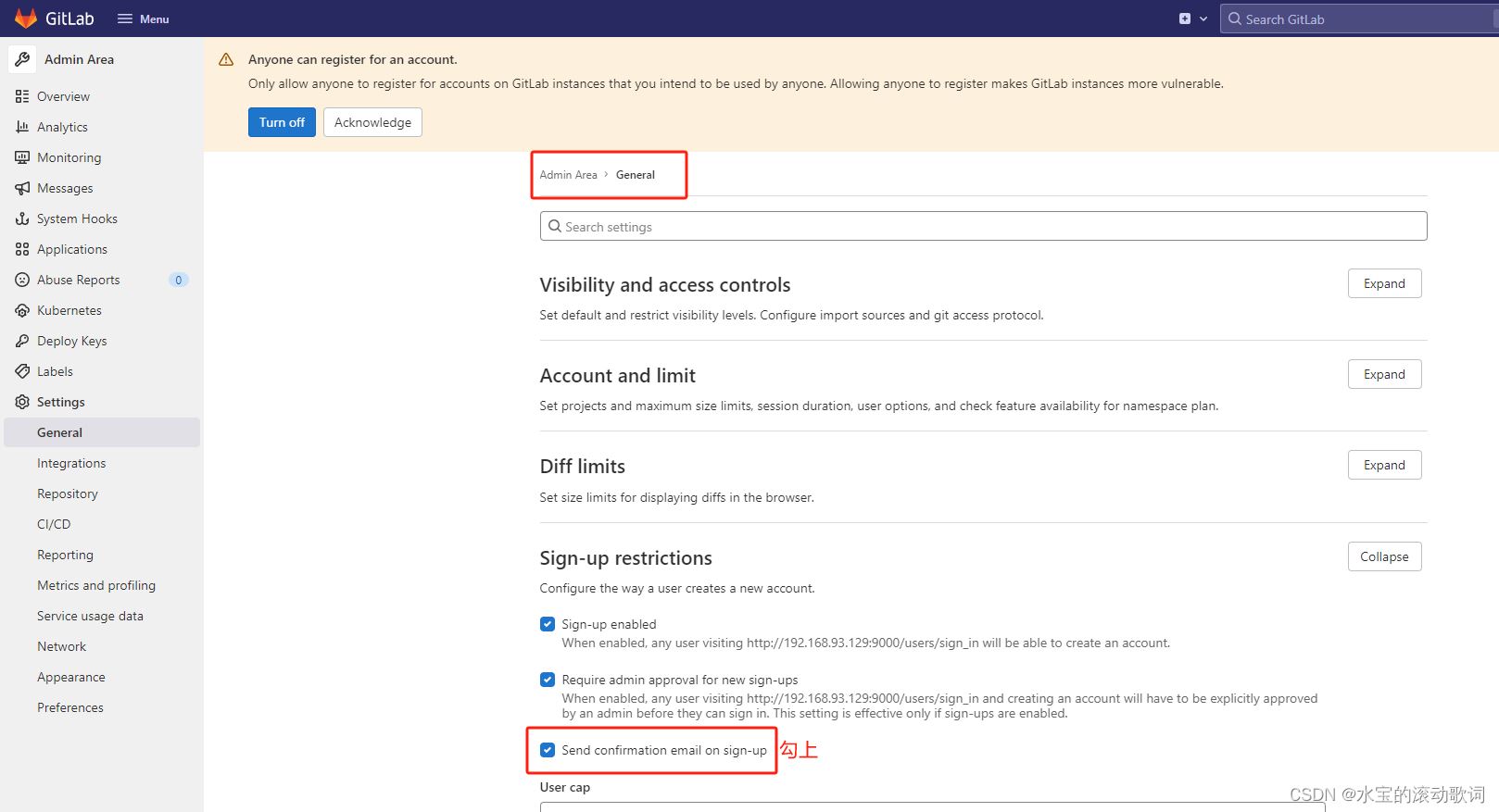Viewport: 1499px width, 812px height.
Task: Click Account and limit heading
Action: tap(618, 375)
